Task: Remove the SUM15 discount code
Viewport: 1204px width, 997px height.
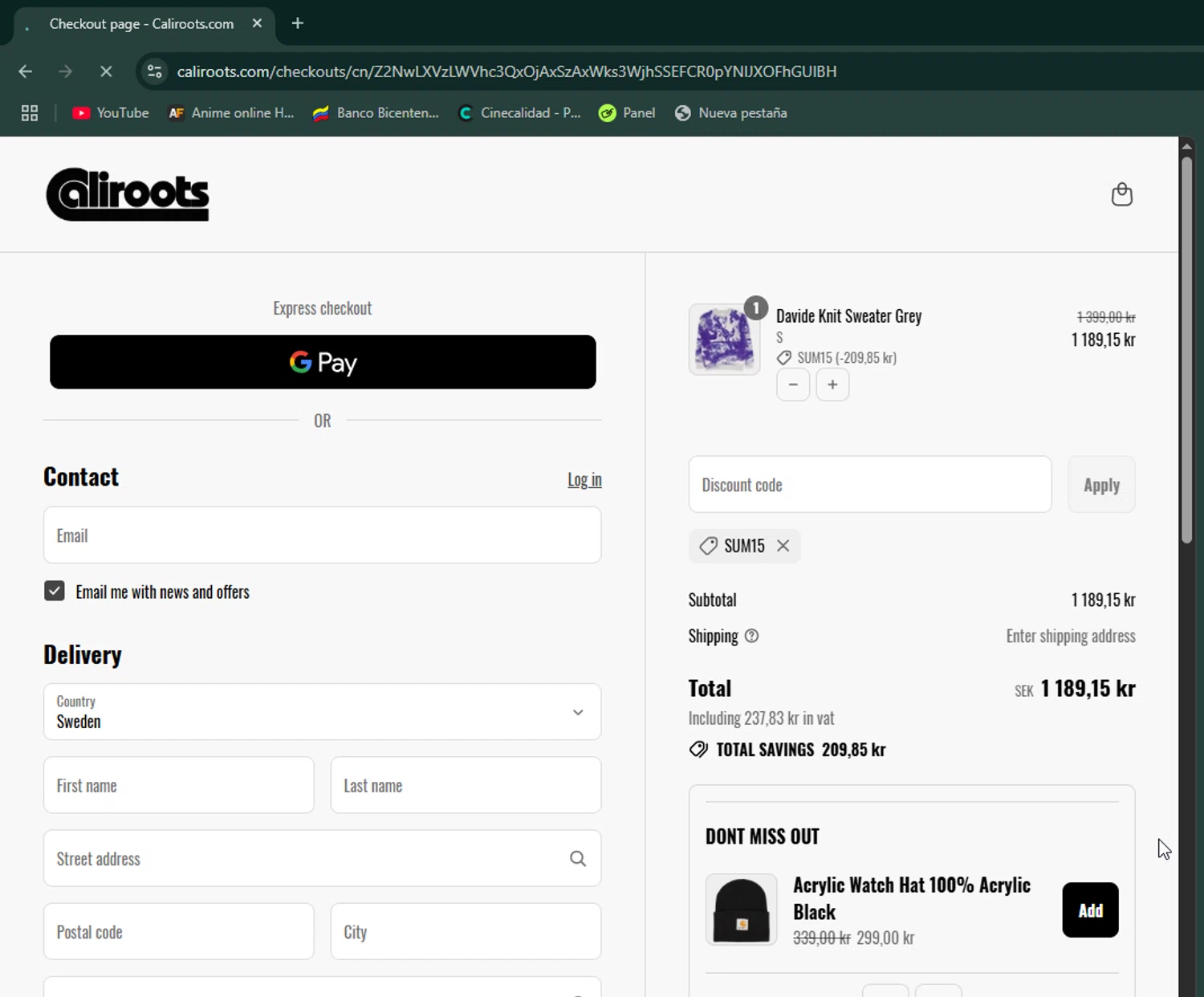Action: pyautogui.click(x=783, y=546)
